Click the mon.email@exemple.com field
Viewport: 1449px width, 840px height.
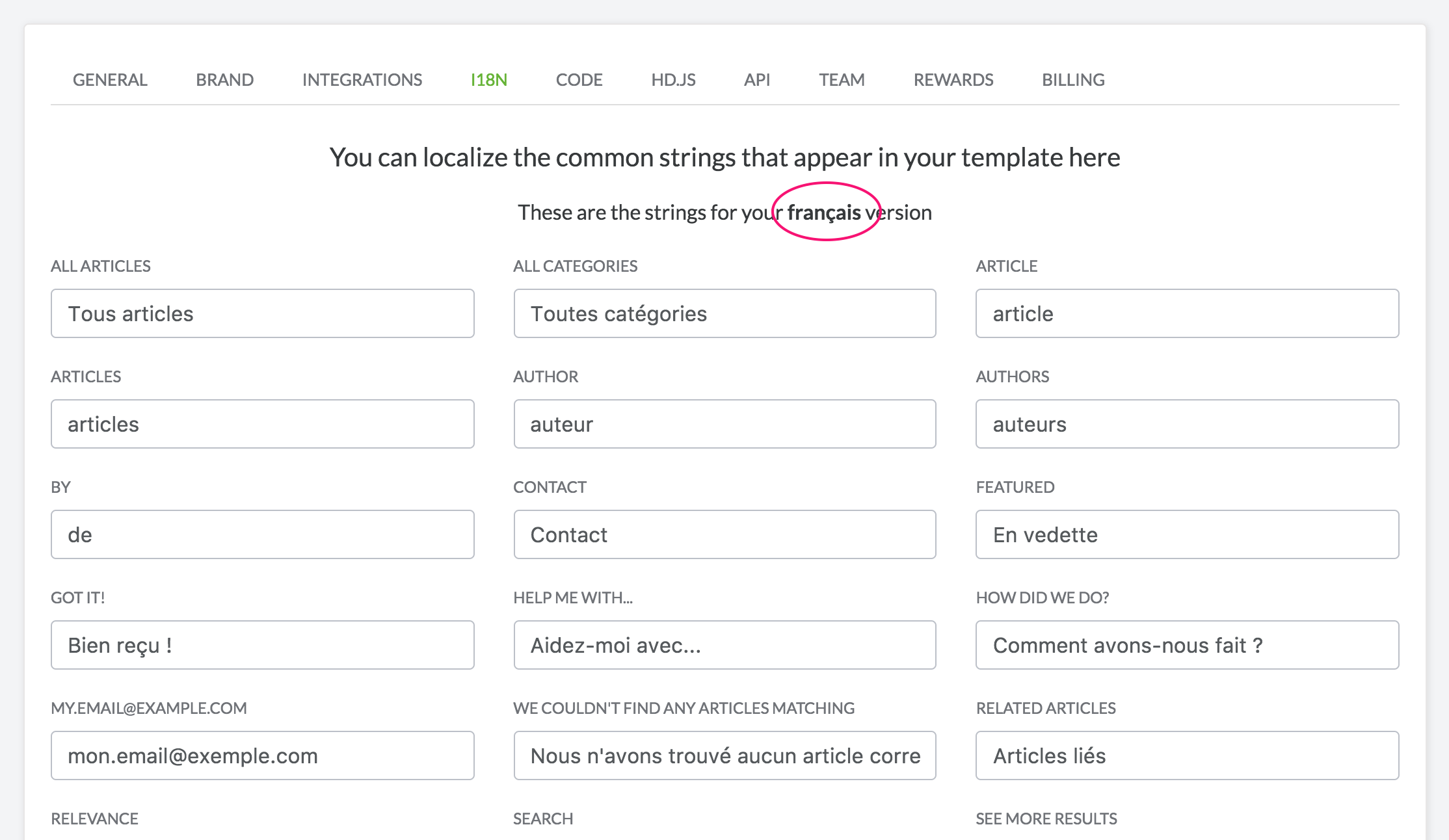point(262,755)
